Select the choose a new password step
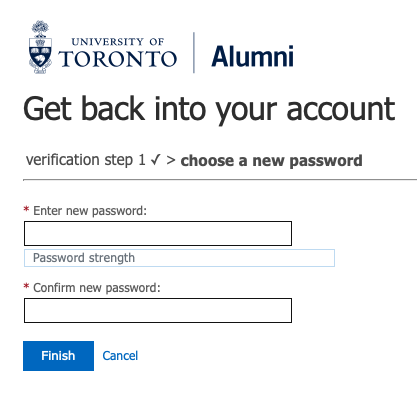 coord(271,161)
